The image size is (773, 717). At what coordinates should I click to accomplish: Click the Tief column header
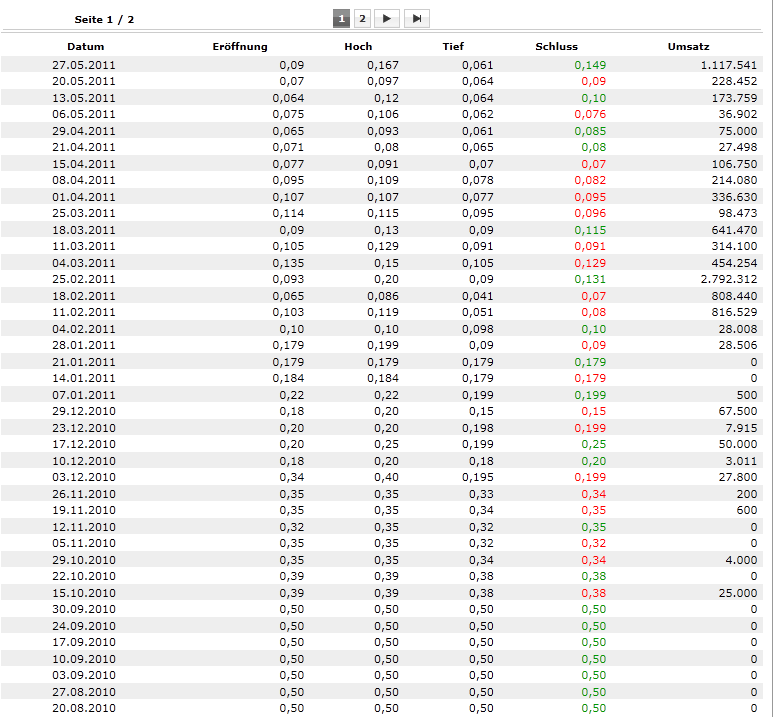click(x=453, y=46)
